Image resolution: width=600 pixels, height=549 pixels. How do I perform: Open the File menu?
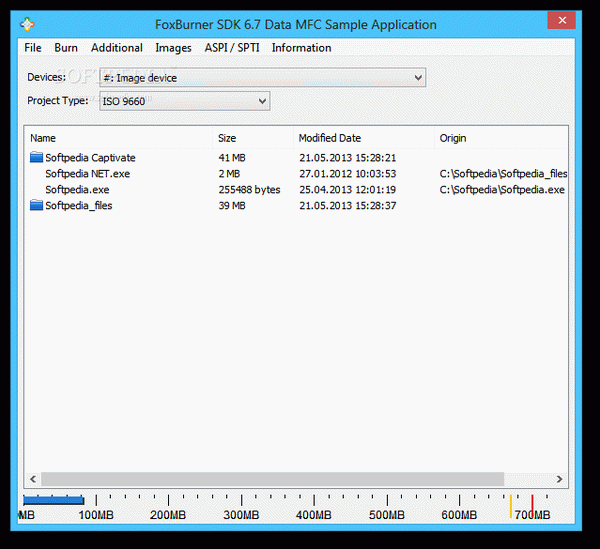click(33, 48)
